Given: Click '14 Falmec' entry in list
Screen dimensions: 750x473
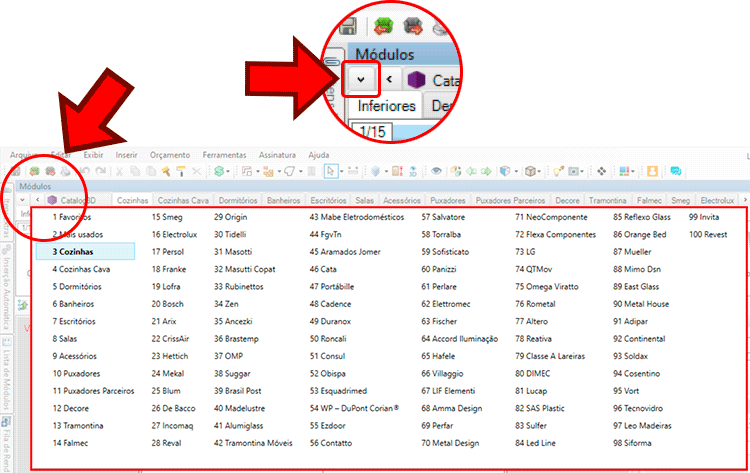Looking at the screenshot, I should point(70,443).
